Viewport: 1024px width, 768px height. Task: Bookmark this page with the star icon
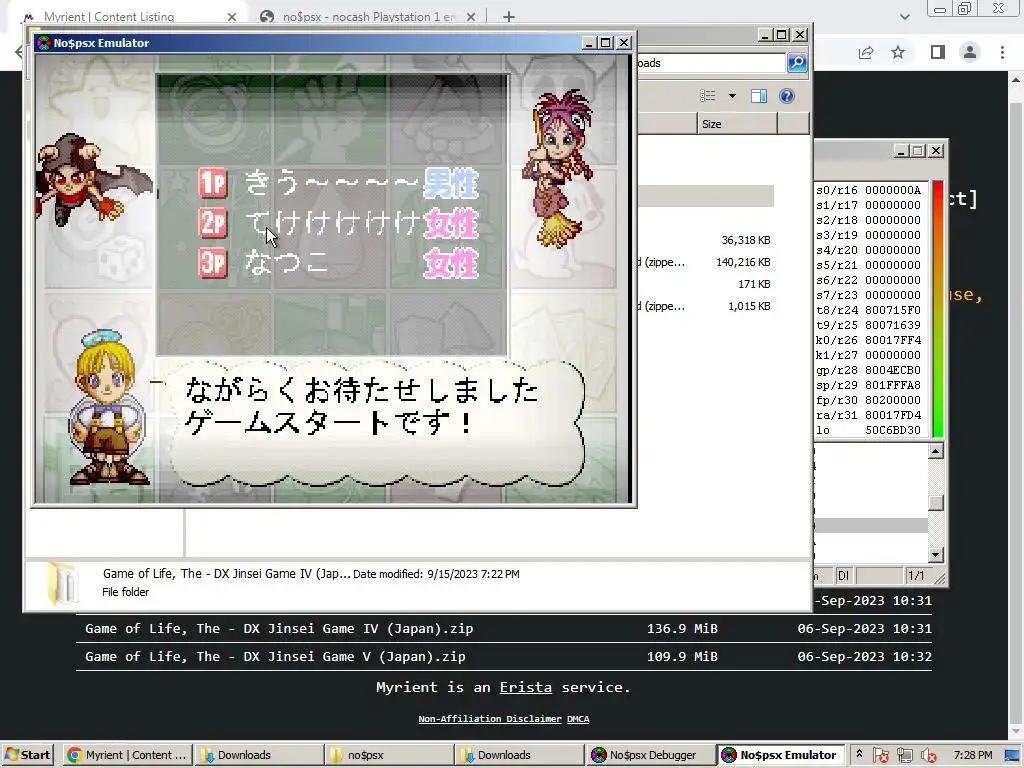[x=898, y=52]
